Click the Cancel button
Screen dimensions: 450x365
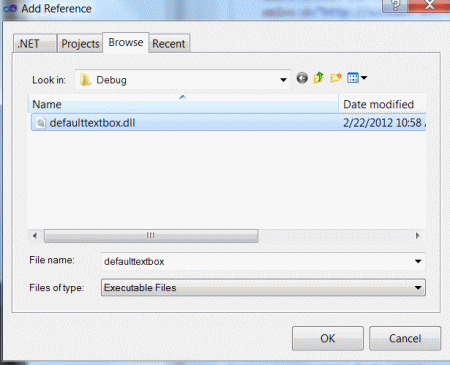[x=405, y=338]
